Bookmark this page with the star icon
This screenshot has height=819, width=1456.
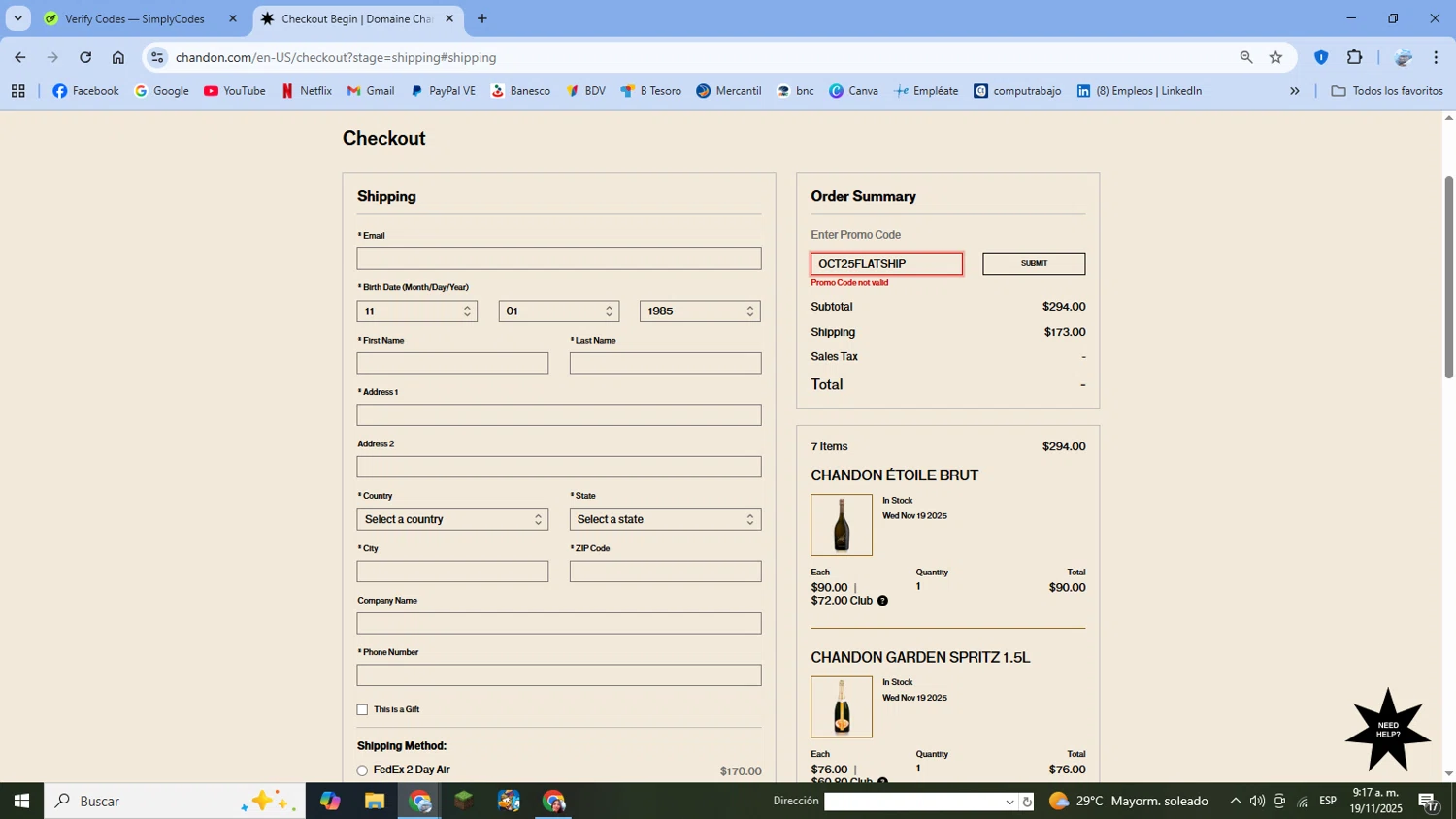(x=1275, y=57)
